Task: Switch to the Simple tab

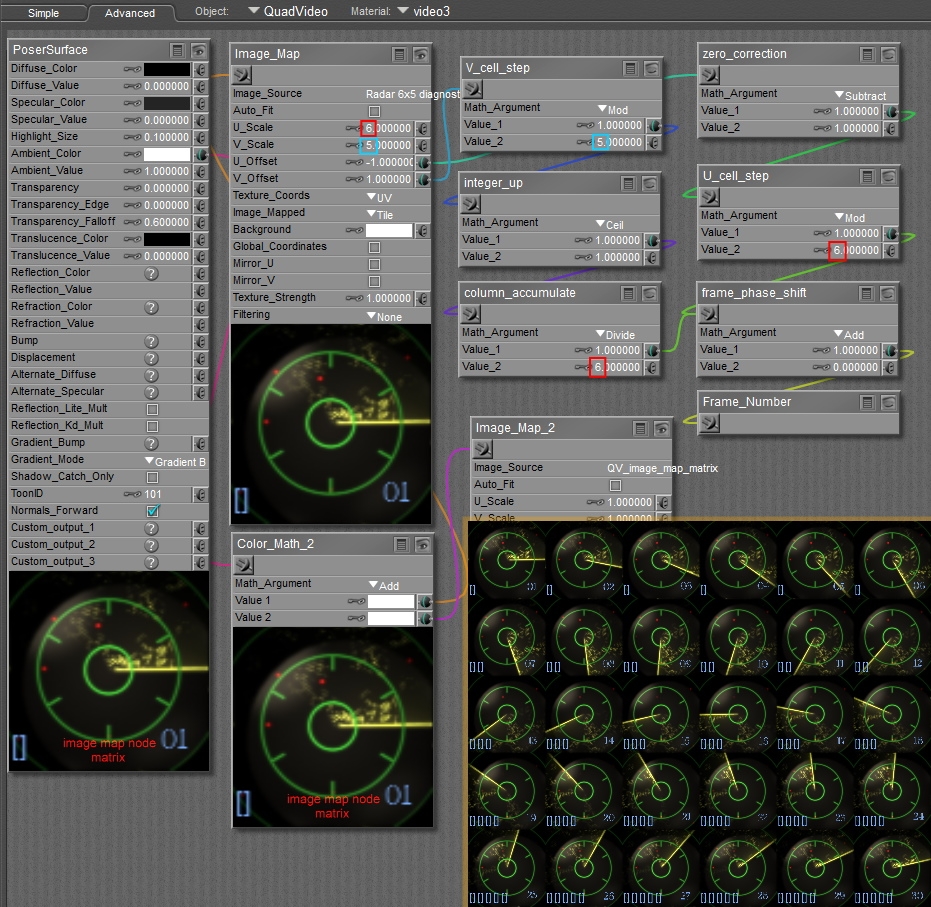Action: (43, 13)
